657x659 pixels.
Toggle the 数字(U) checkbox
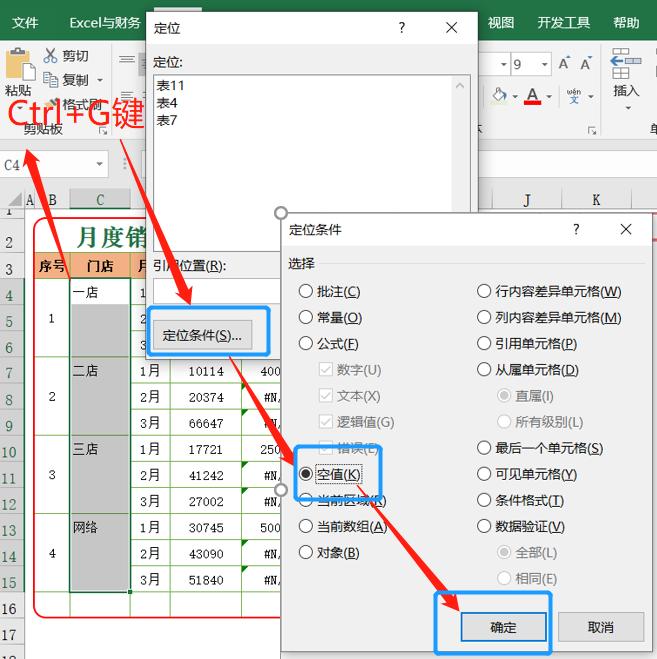coord(326,369)
